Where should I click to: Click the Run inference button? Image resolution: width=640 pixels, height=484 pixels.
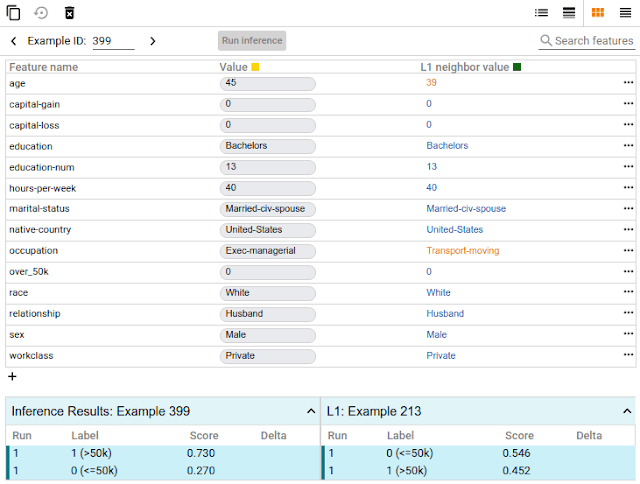pos(252,41)
